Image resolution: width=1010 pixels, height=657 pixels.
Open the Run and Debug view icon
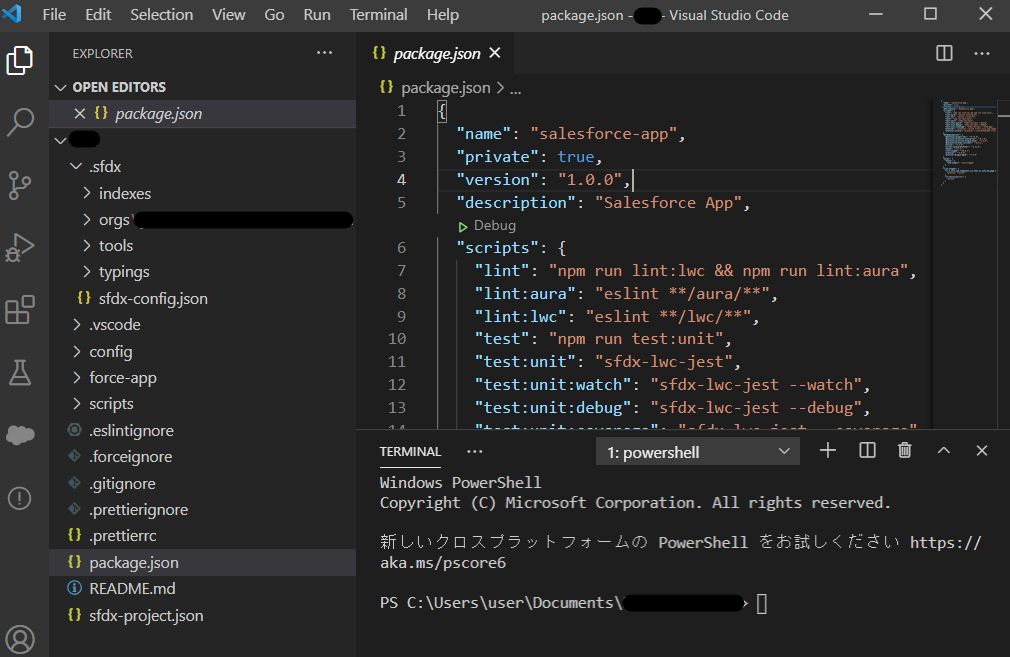click(x=19, y=248)
